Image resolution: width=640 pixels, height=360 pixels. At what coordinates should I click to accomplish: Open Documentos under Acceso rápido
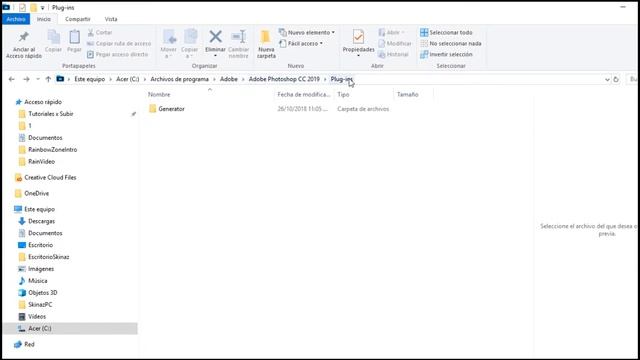[x=45, y=138]
